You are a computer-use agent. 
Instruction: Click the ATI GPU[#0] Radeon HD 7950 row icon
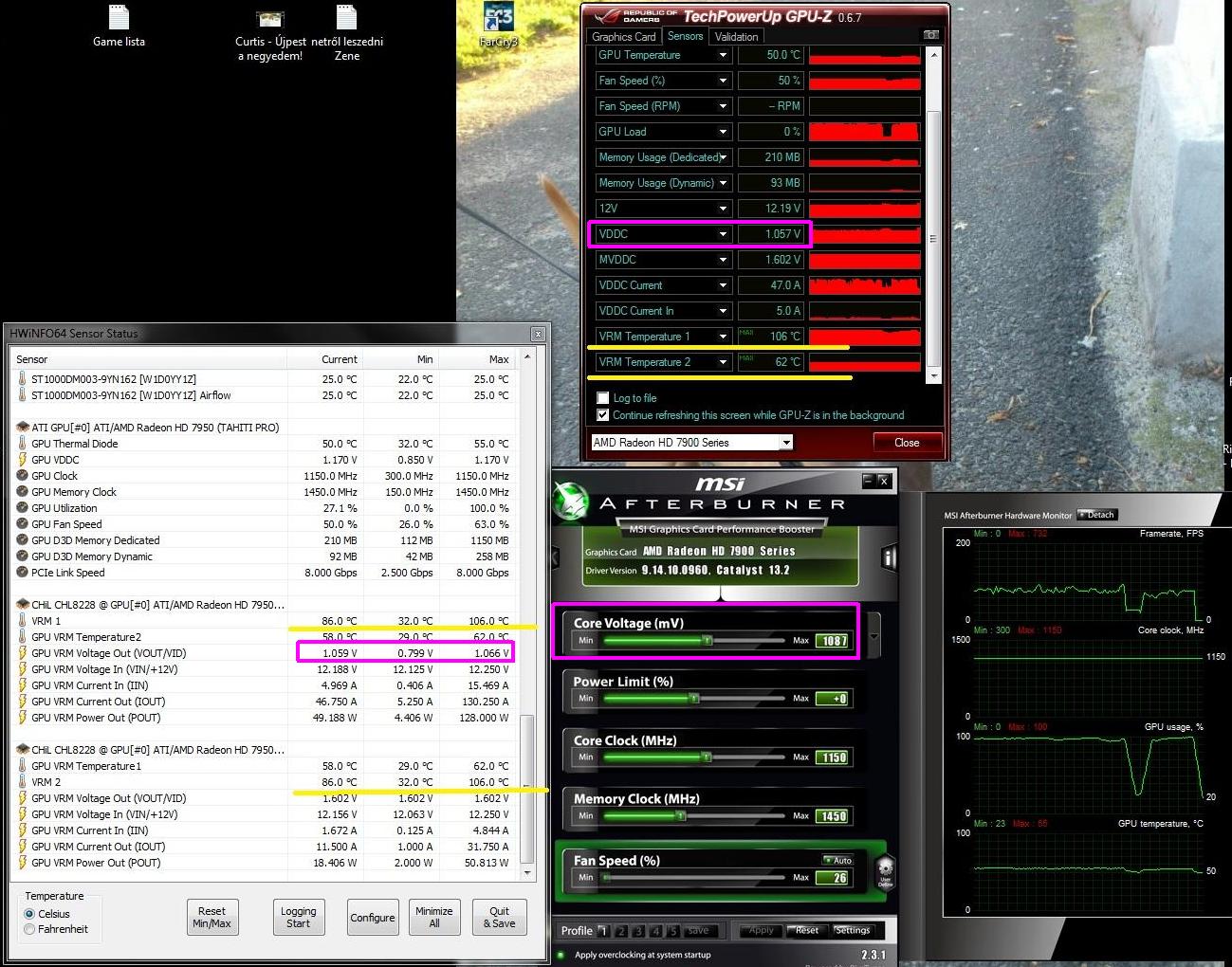tap(23, 428)
